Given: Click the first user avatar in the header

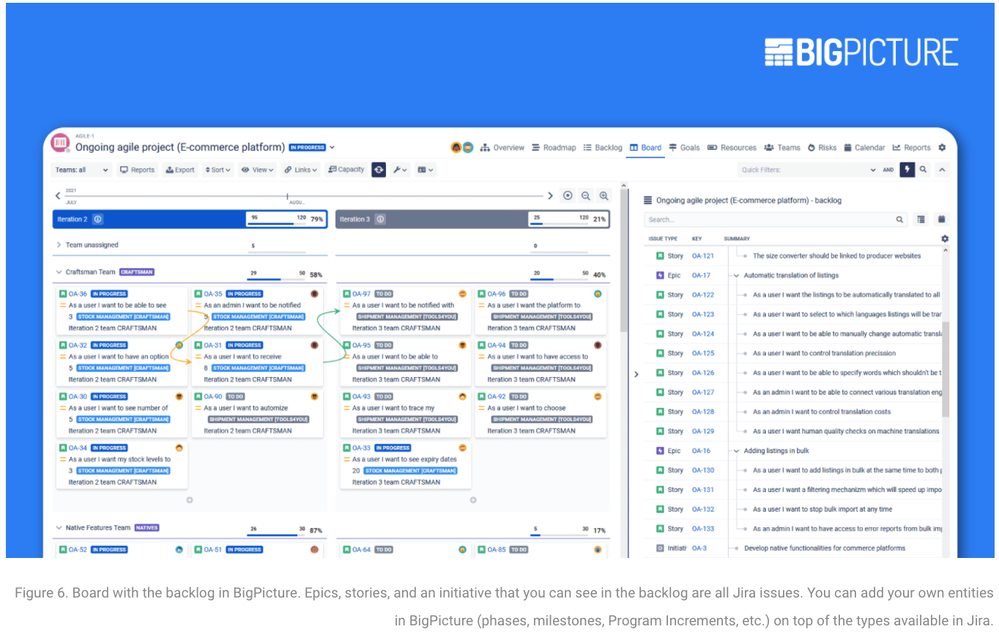Looking at the screenshot, I should pos(456,148).
